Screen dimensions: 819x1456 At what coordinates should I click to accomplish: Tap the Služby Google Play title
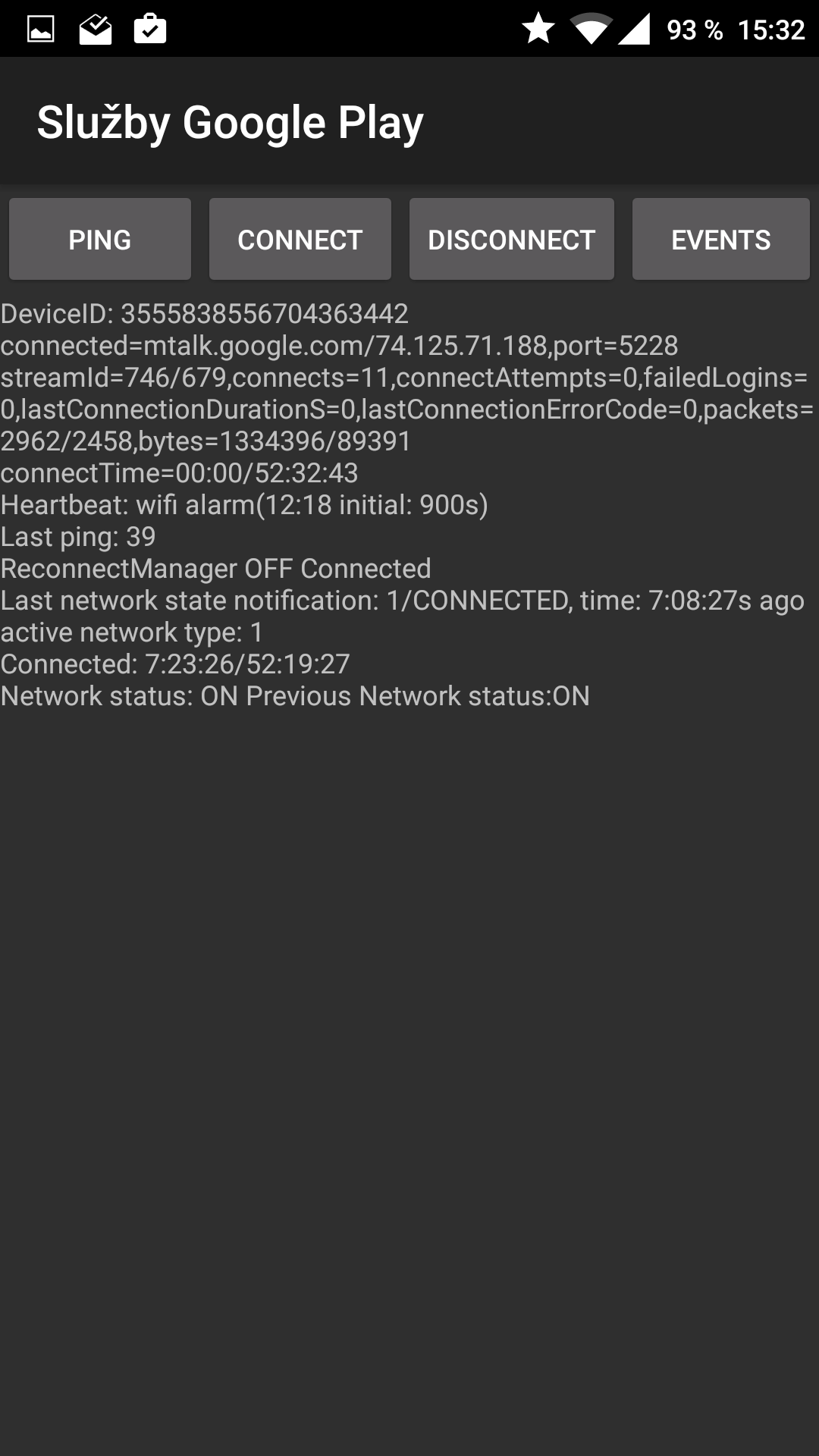pyautogui.click(x=231, y=123)
